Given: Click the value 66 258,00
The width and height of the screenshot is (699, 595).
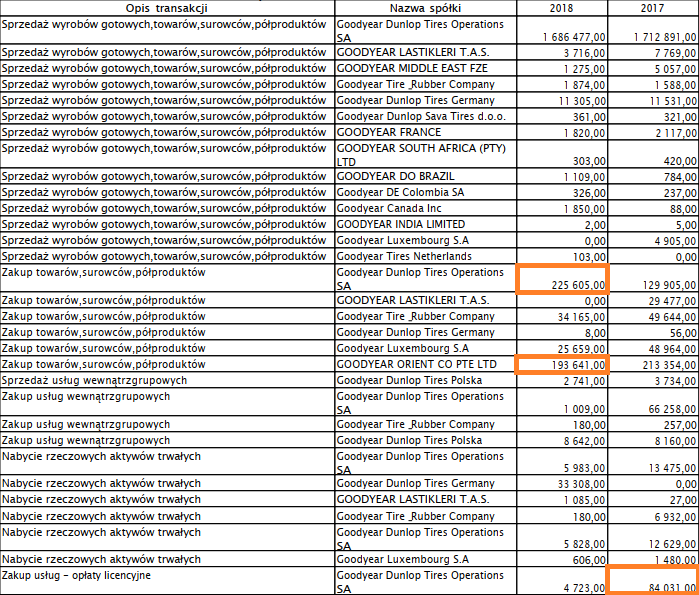Looking at the screenshot, I should 673,409.
